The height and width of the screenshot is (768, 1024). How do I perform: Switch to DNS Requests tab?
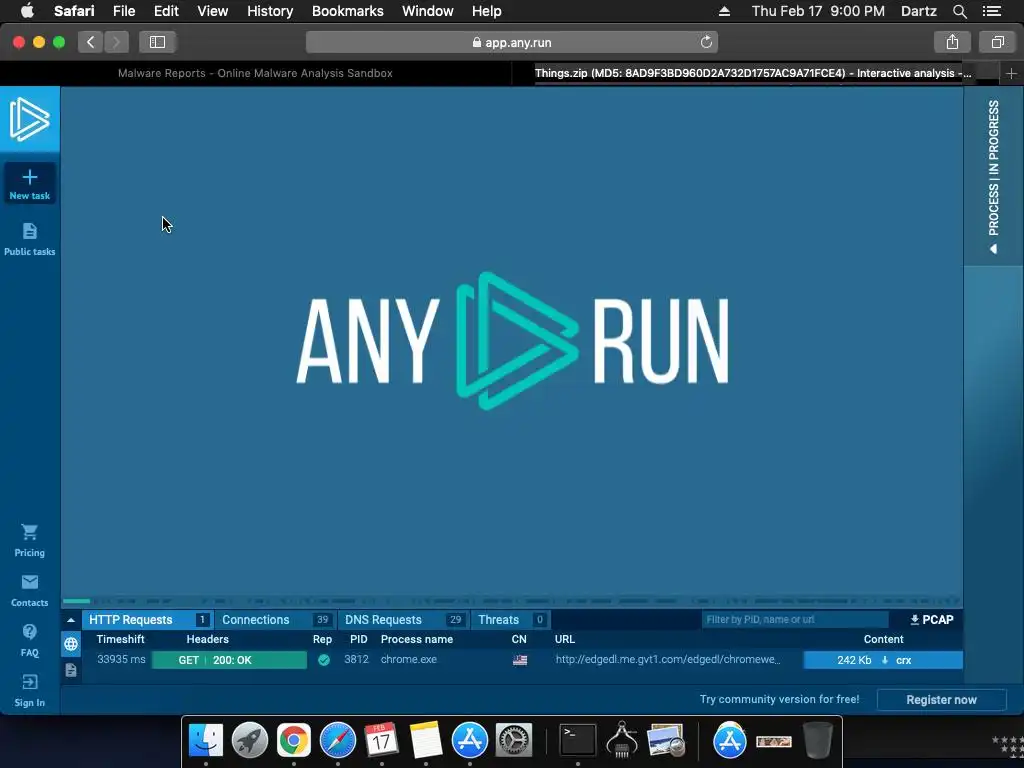(x=402, y=620)
